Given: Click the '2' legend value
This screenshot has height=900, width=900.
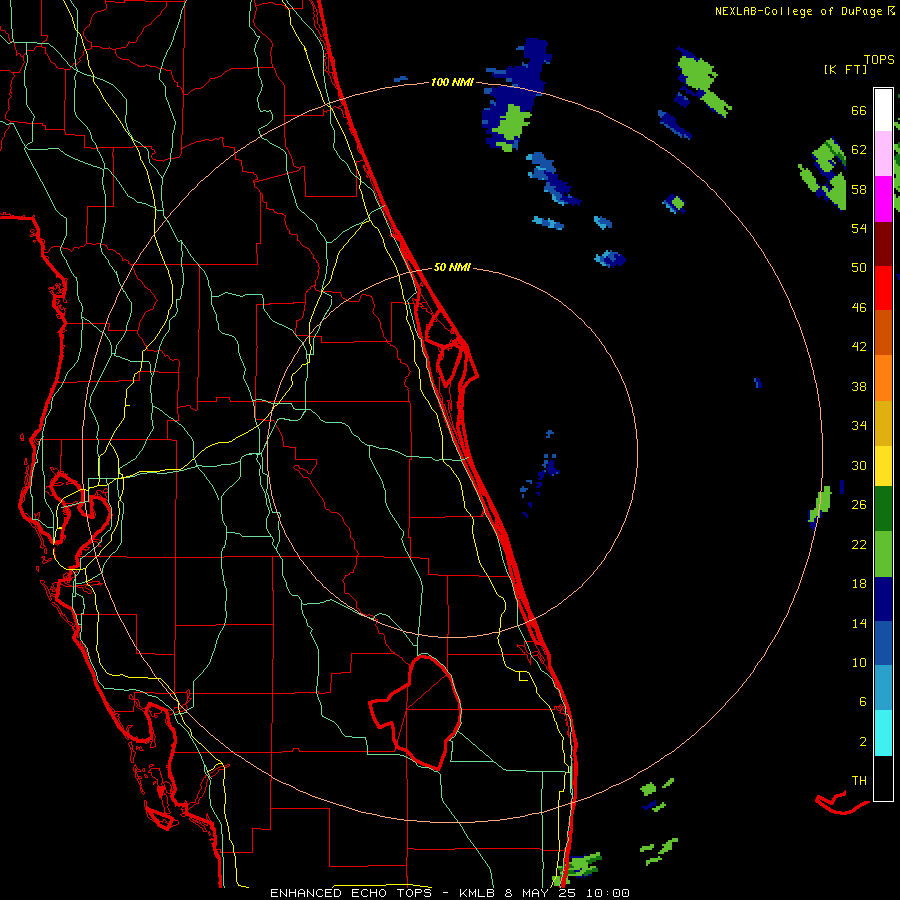Looking at the screenshot, I should [x=863, y=742].
